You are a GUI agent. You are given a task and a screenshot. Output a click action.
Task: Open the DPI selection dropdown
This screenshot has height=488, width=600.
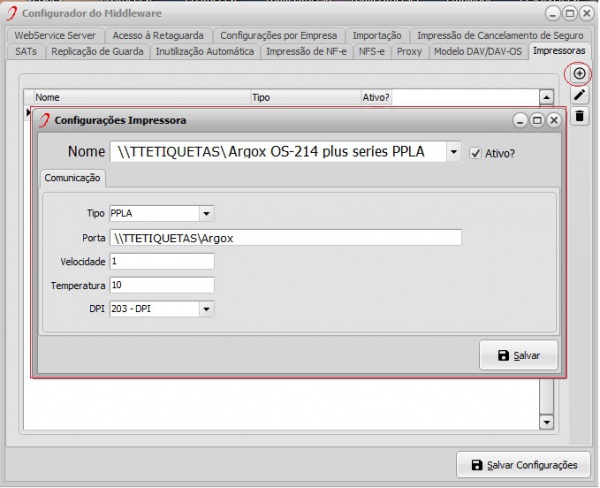206,309
